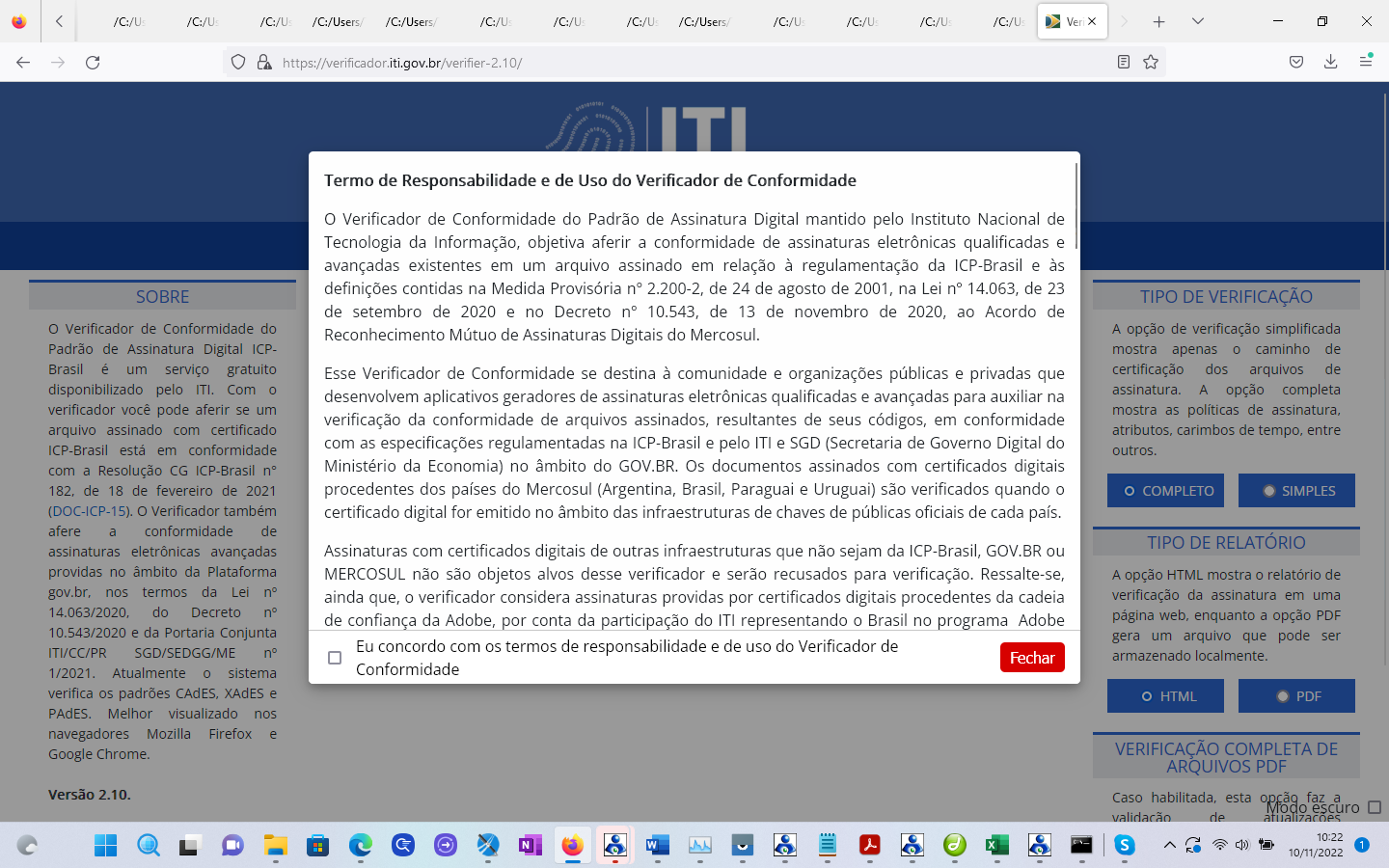Select the SIMPLES verification option
The image size is (1389, 868).
[1296, 490]
